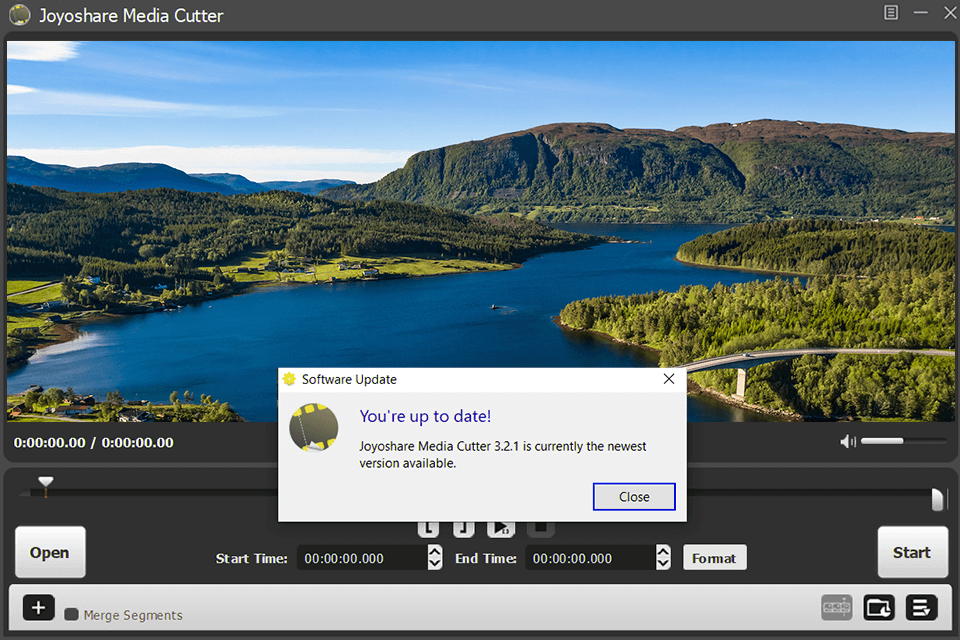Open the Format settings
The height and width of the screenshot is (640, 960).
point(714,557)
